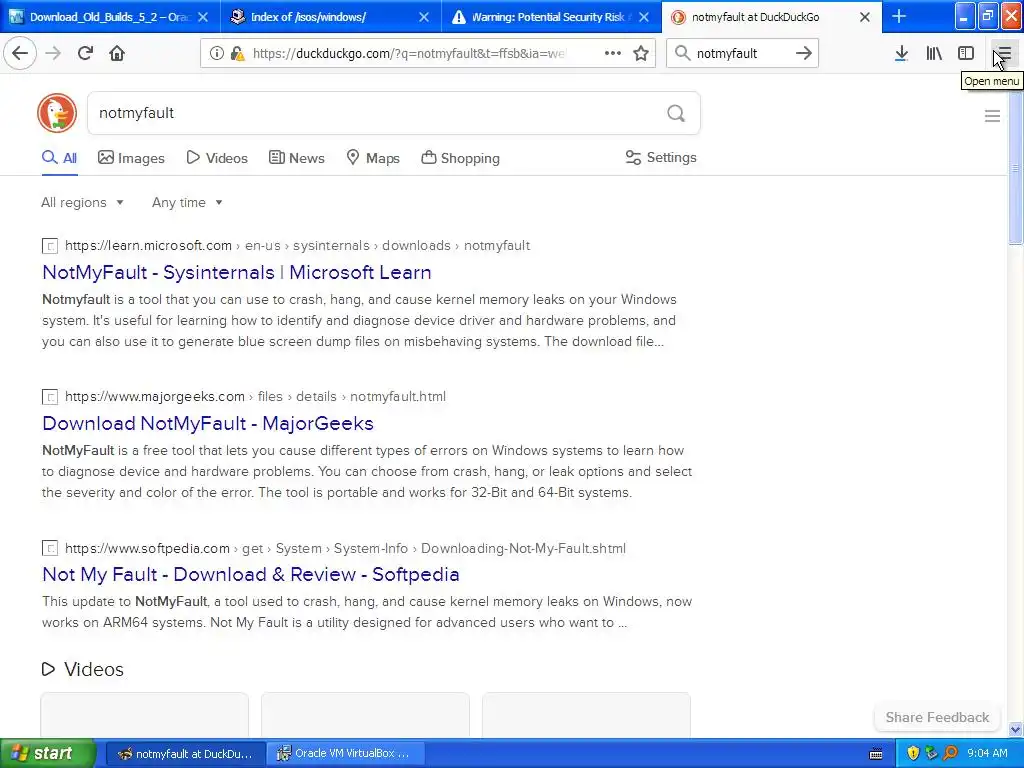This screenshot has width=1024, height=768.
Task: Open NotMyFault - Sysinternals Microsoft Learn link
Action: pos(236,272)
